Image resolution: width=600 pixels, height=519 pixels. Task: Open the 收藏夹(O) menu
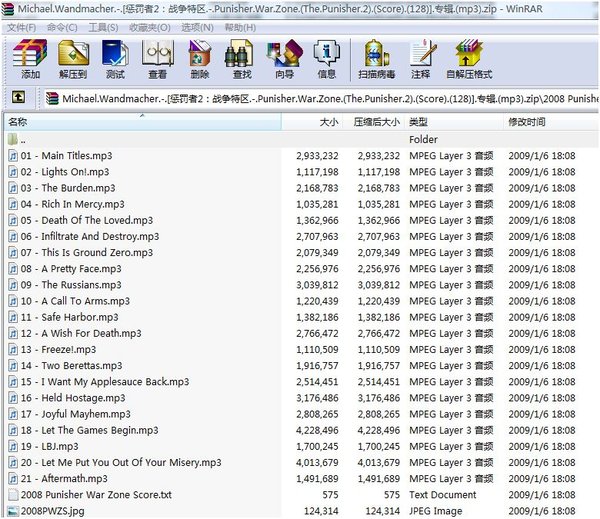coord(150,28)
